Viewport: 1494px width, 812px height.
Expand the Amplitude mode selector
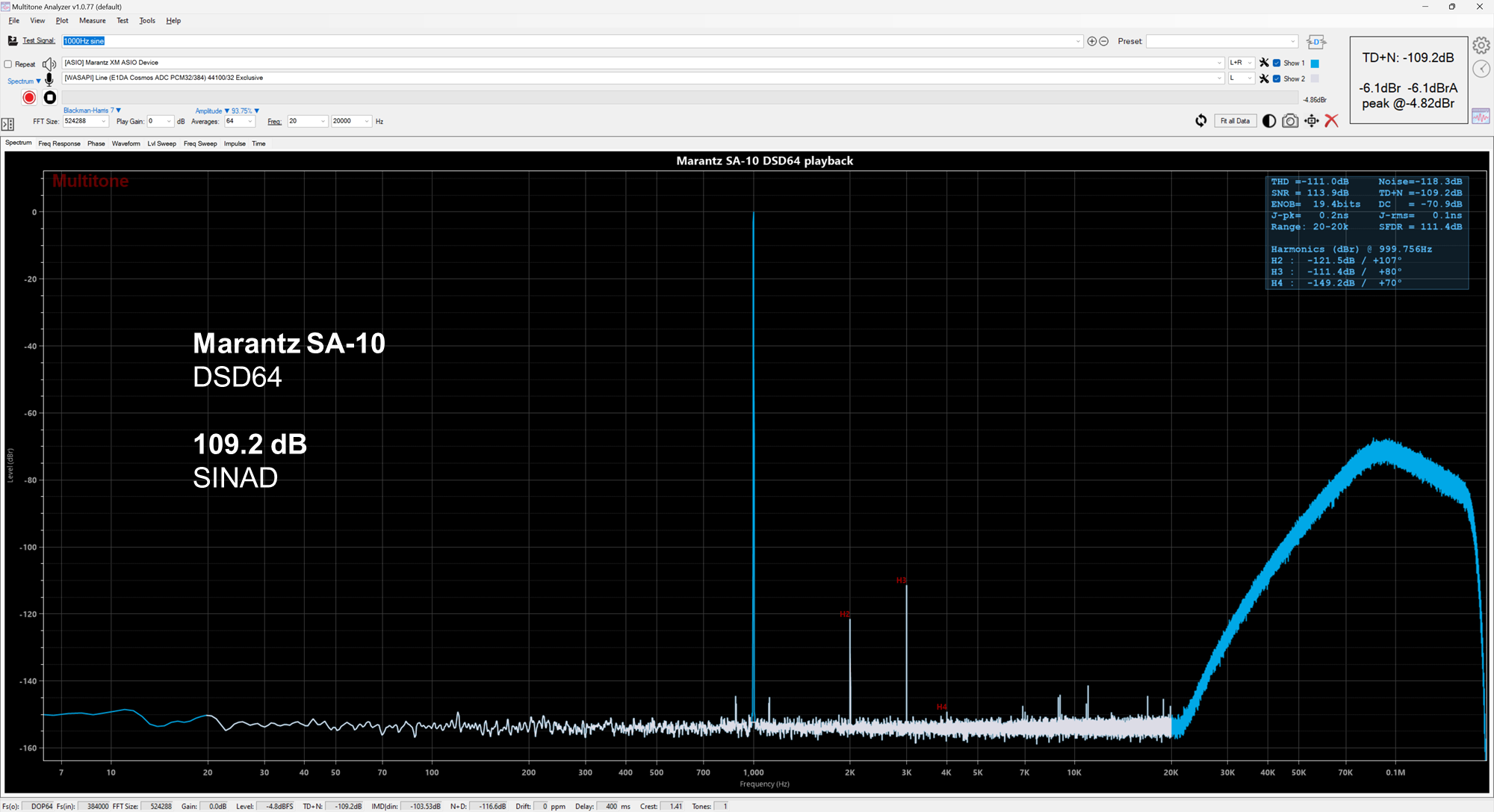212,111
